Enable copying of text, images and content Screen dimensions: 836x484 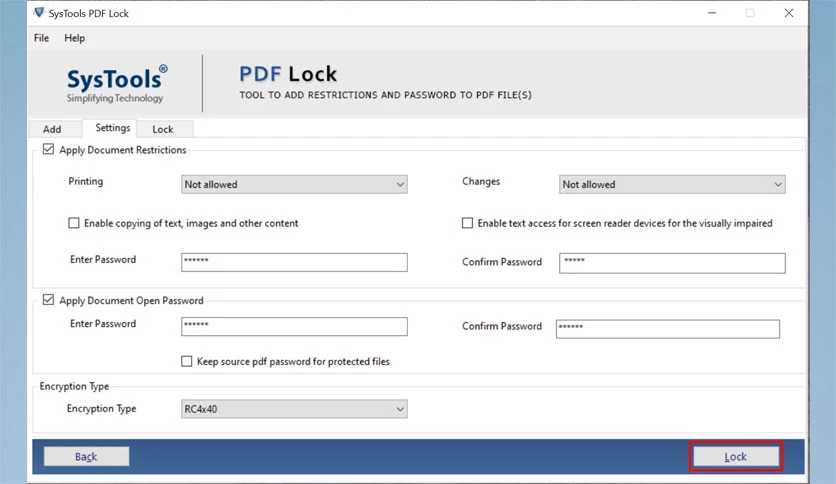[x=74, y=223]
